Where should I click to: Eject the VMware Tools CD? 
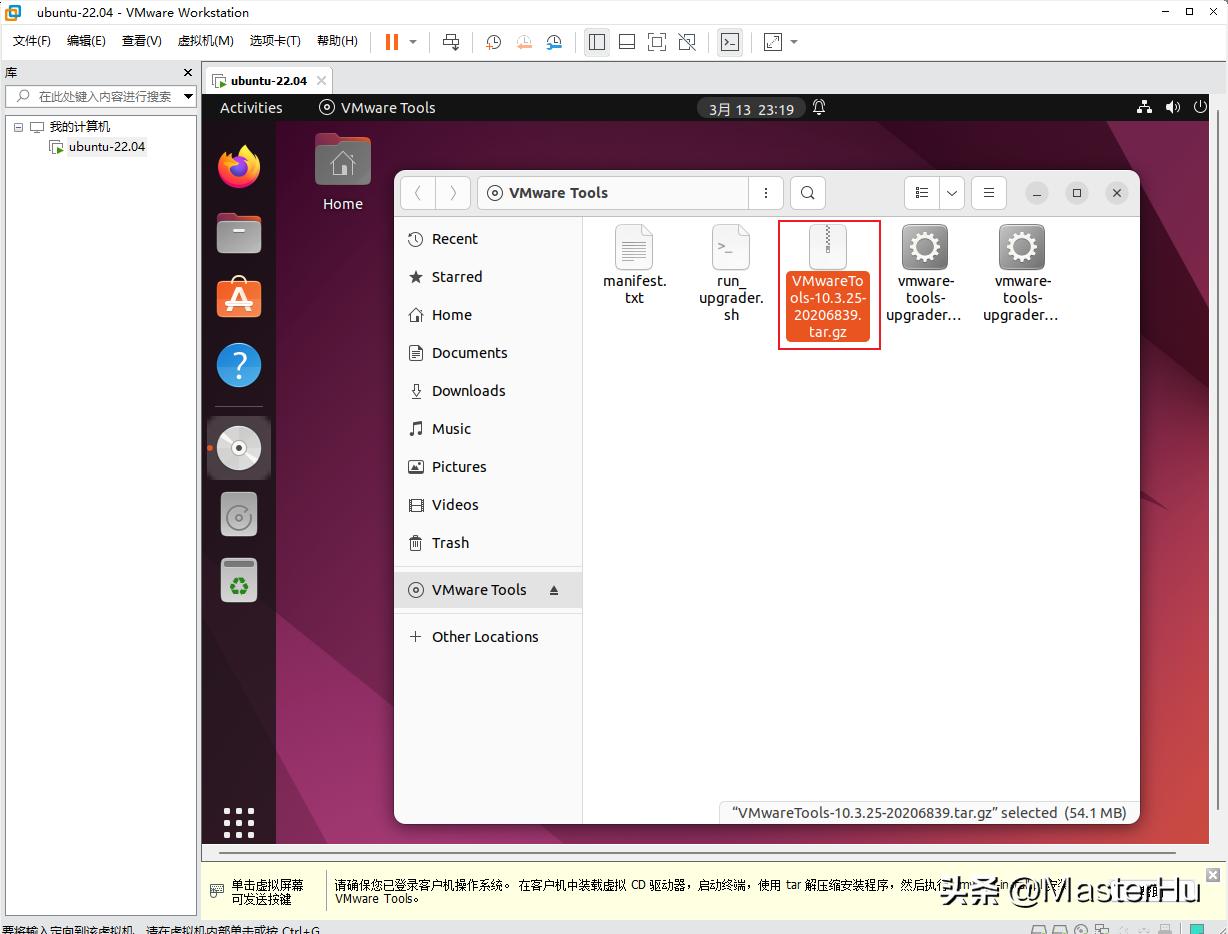click(554, 590)
